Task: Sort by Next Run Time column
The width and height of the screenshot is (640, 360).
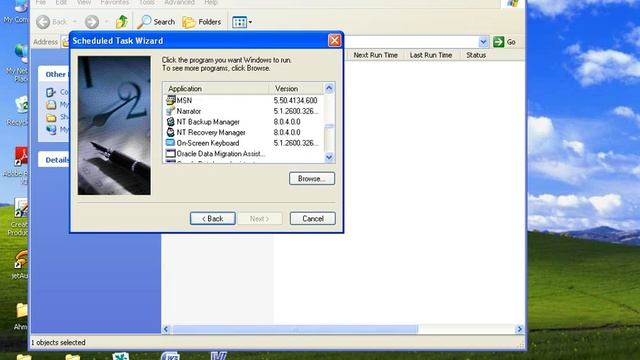Action: (x=376, y=55)
